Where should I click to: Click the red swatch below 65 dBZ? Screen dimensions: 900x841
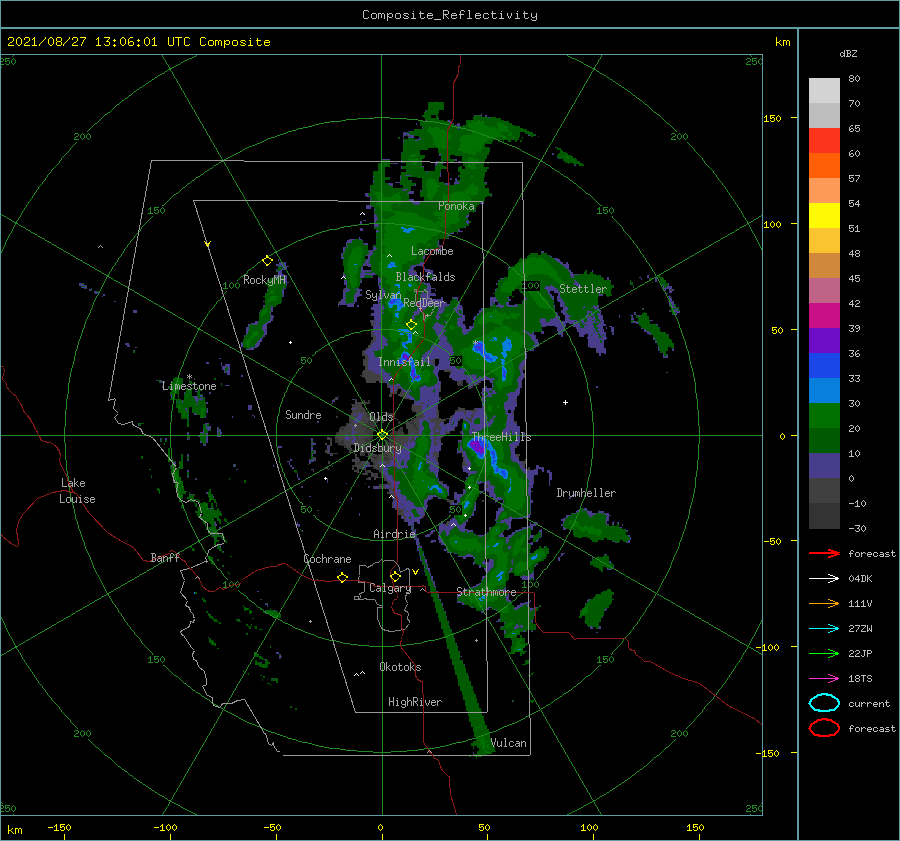pyautogui.click(x=824, y=140)
